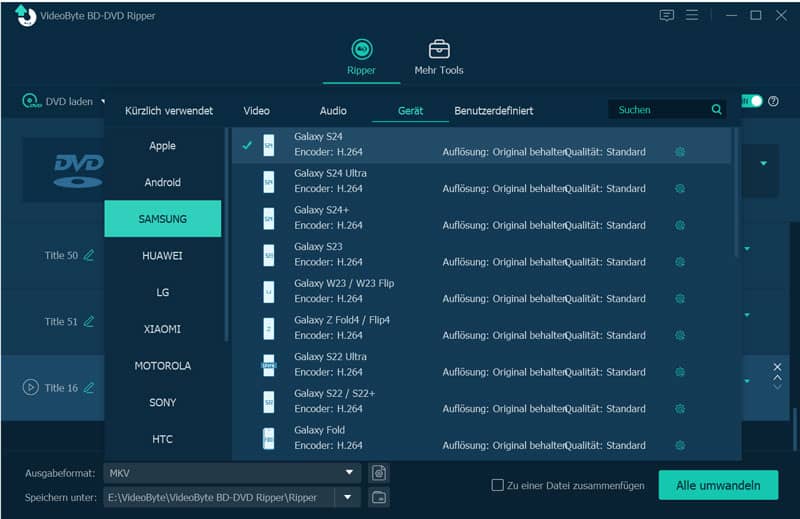
Task: Click the Alle umwandeln button
Action: 718,485
